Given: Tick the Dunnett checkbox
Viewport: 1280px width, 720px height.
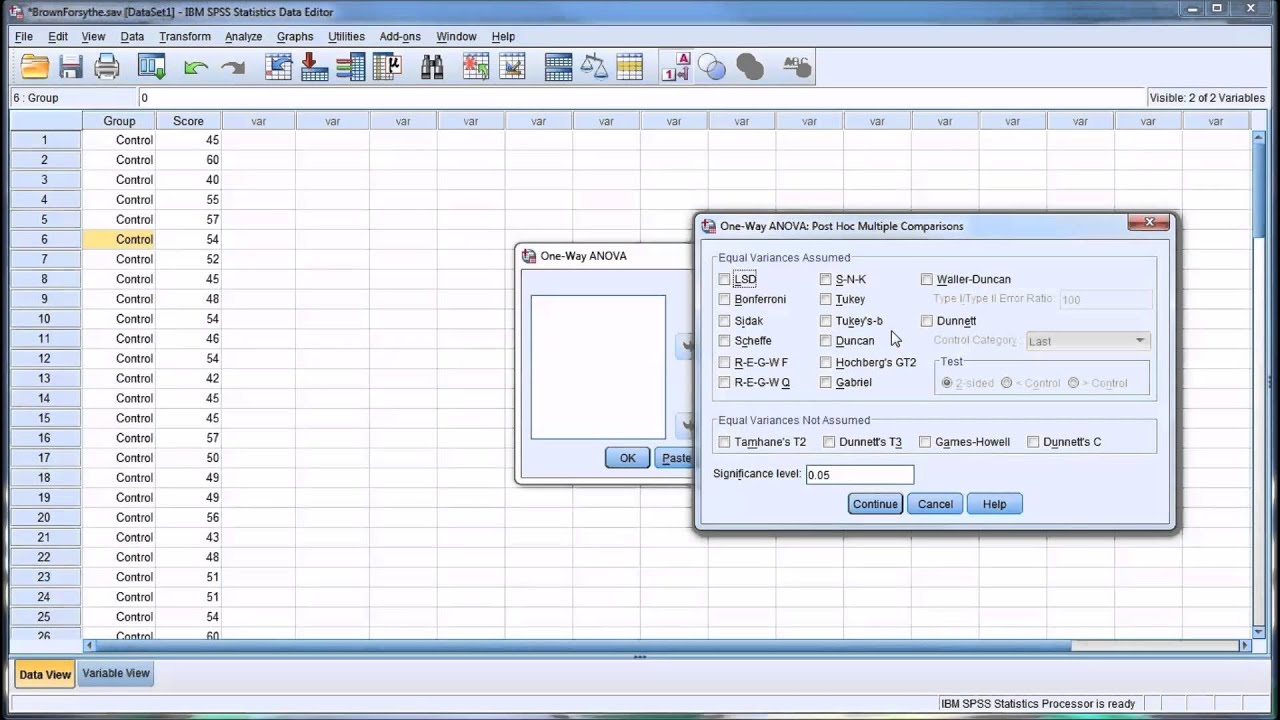Looking at the screenshot, I should click(x=927, y=321).
